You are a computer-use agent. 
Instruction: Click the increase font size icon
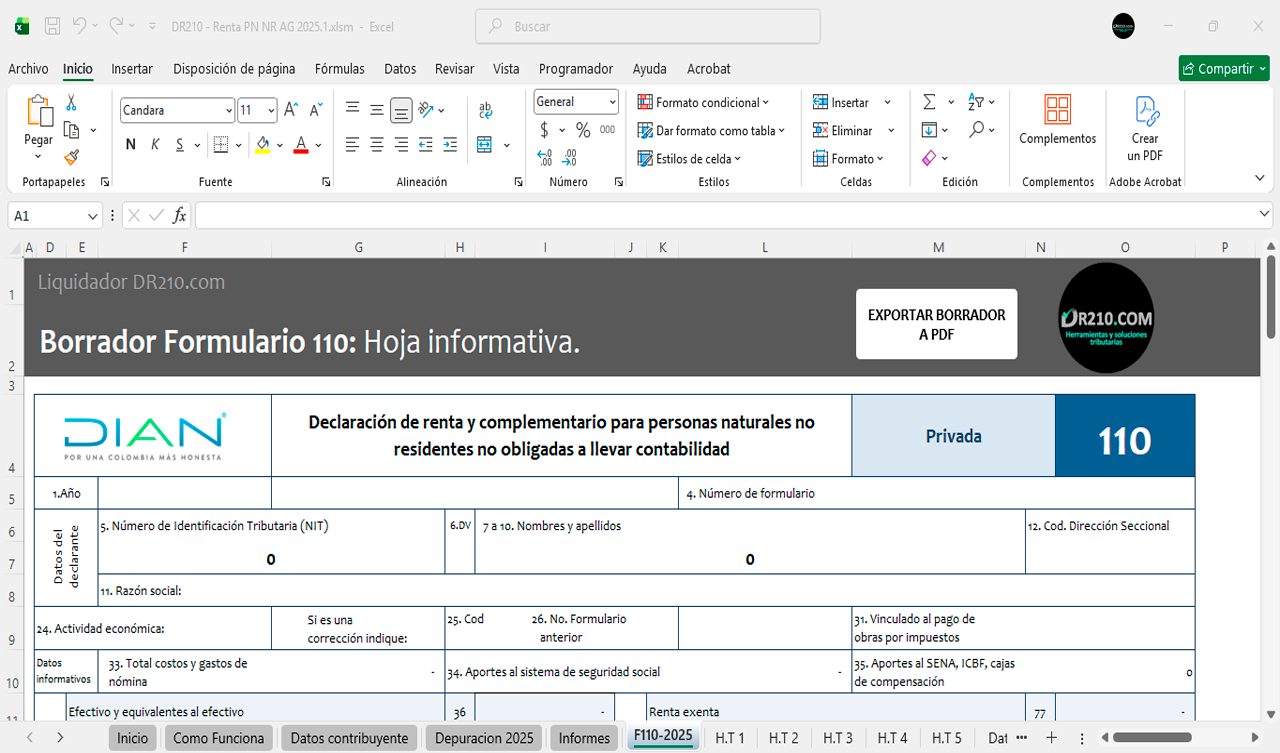pyautogui.click(x=291, y=110)
